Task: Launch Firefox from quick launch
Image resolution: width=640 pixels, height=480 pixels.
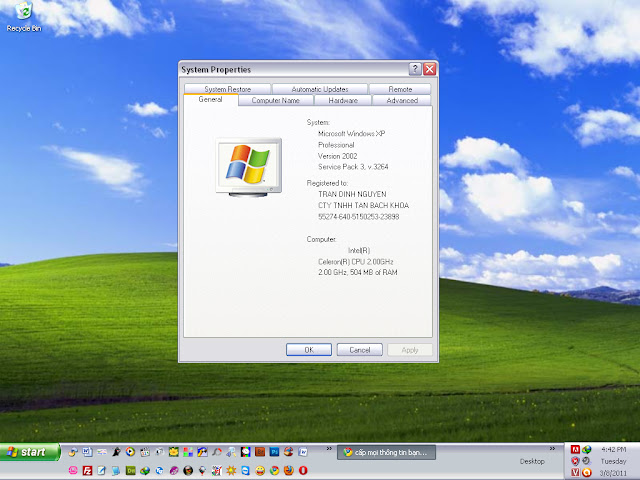Action: point(289,470)
